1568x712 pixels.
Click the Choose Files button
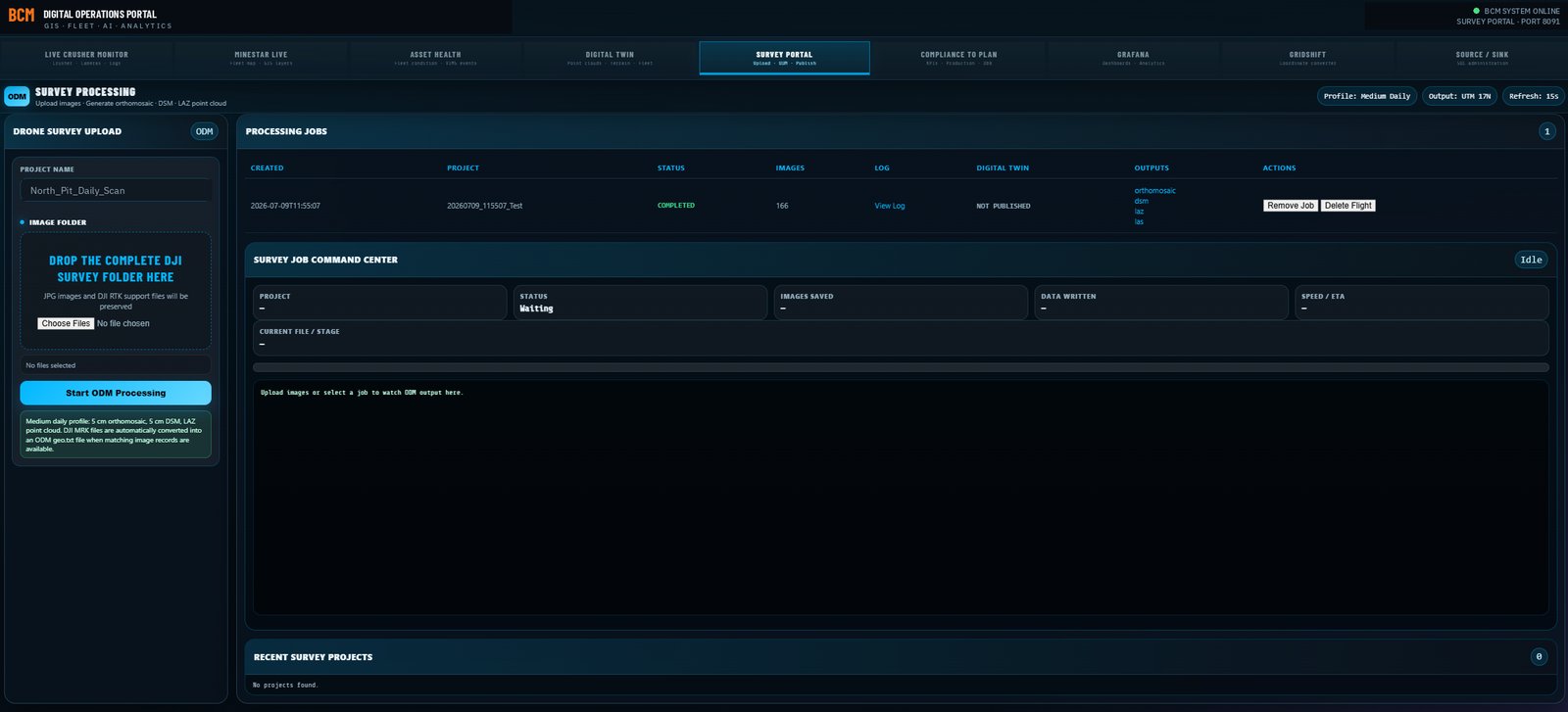click(x=66, y=323)
